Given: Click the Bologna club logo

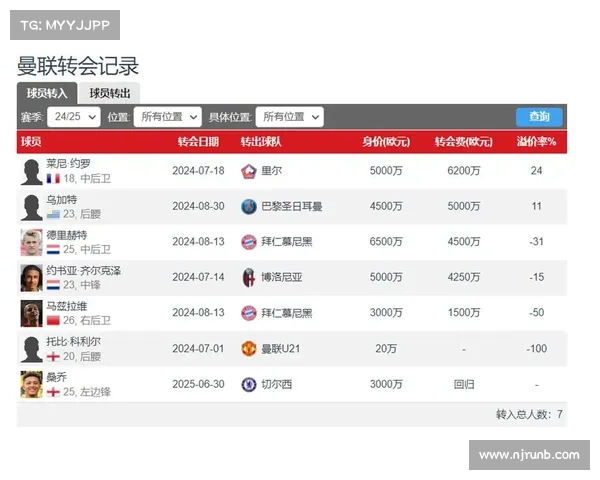Looking at the screenshot, I should click(x=249, y=278).
